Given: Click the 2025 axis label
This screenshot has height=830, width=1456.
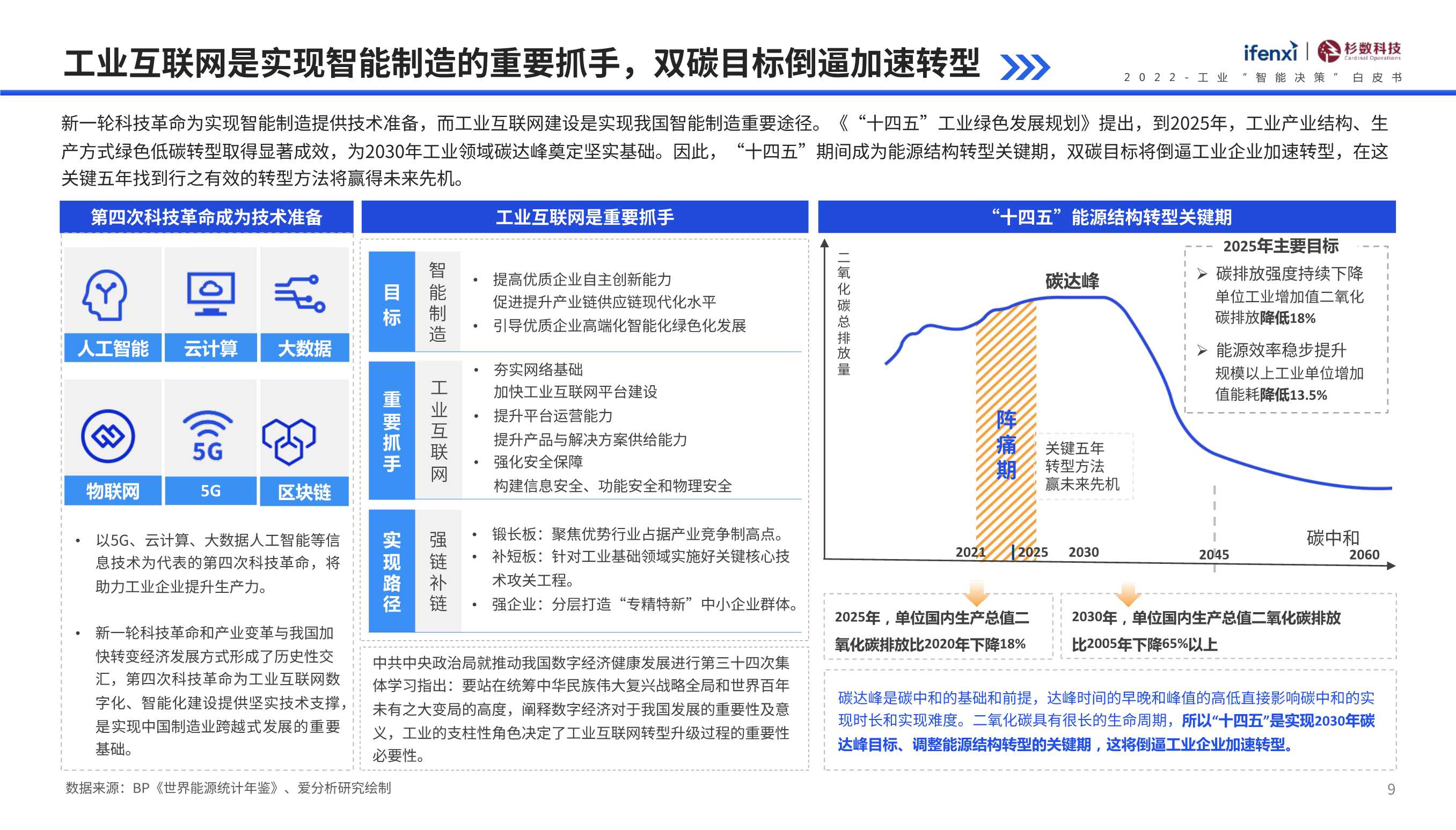Looking at the screenshot, I should (1033, 552).
